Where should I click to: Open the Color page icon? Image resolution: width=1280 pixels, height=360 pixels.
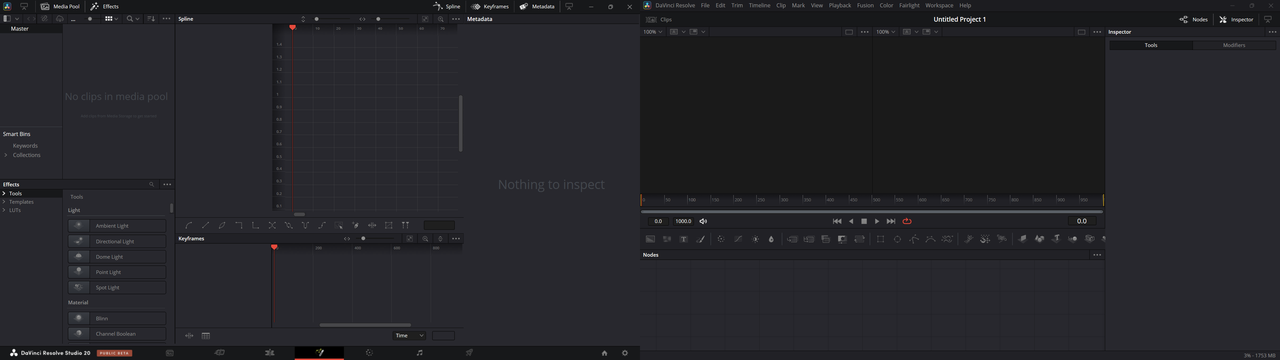pos(369,352)
